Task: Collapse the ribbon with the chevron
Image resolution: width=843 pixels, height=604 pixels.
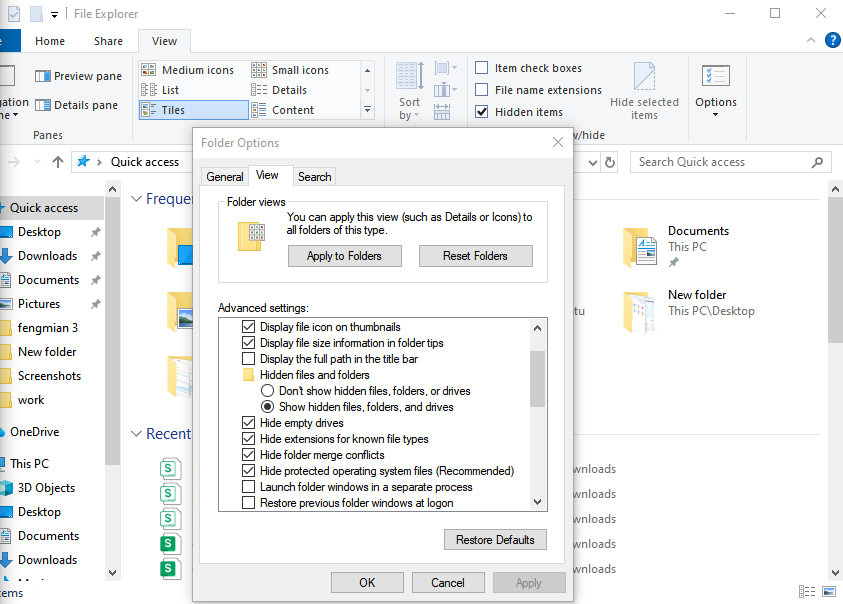Action: pyautogui.click(x=810, y=40)
